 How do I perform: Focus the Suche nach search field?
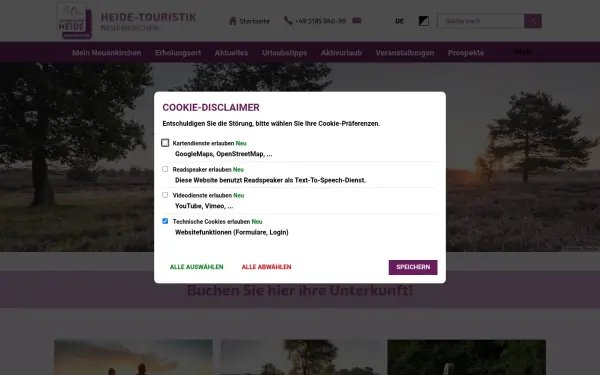pos(481,21)
